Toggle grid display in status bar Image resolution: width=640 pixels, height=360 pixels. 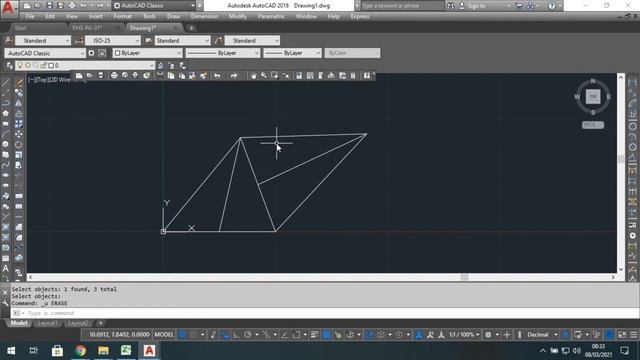pos(182,335)
